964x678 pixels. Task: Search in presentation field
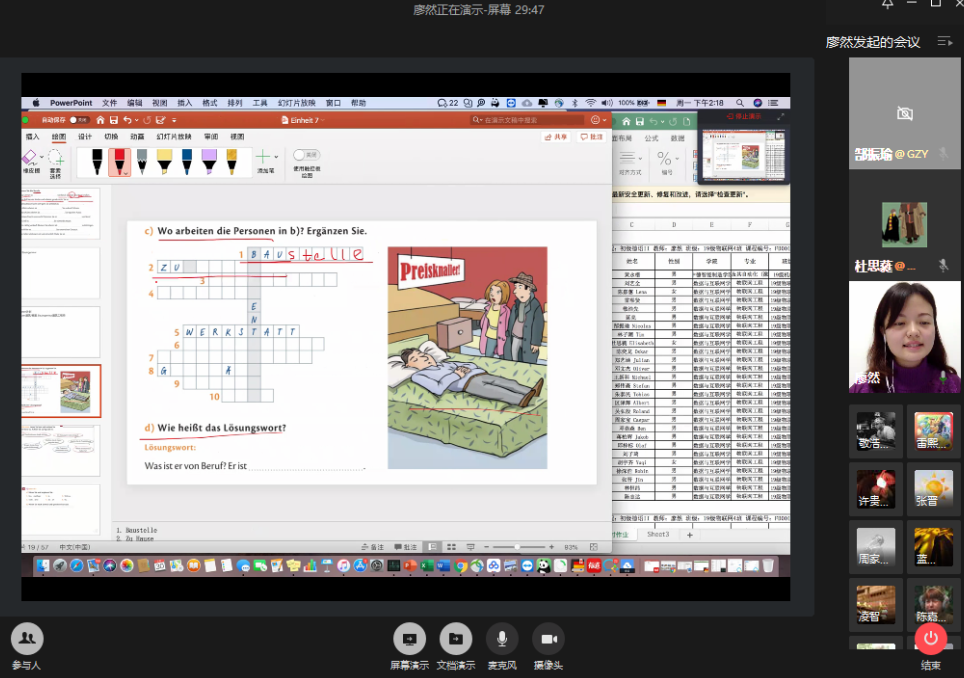(528, 120)
